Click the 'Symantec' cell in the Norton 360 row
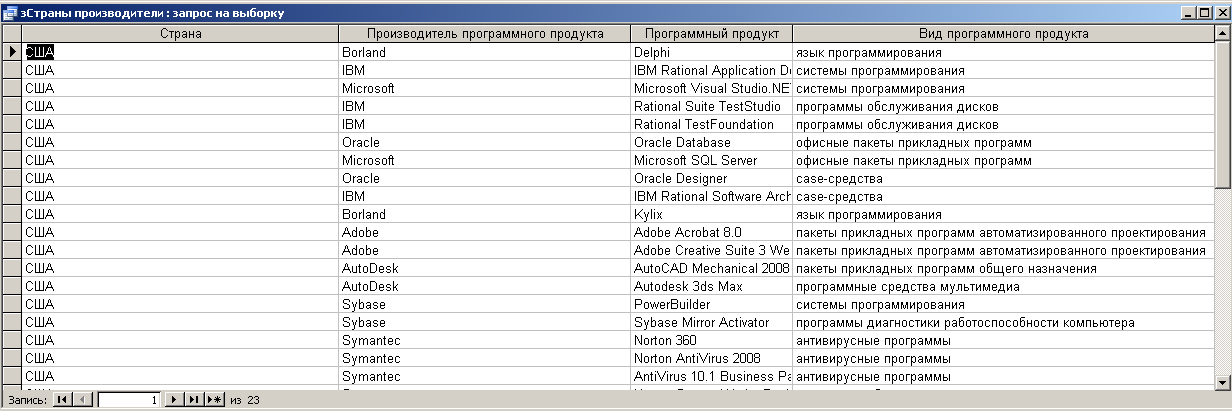The width and height of the screenshot is (1232, 411). tap(485, 340)
